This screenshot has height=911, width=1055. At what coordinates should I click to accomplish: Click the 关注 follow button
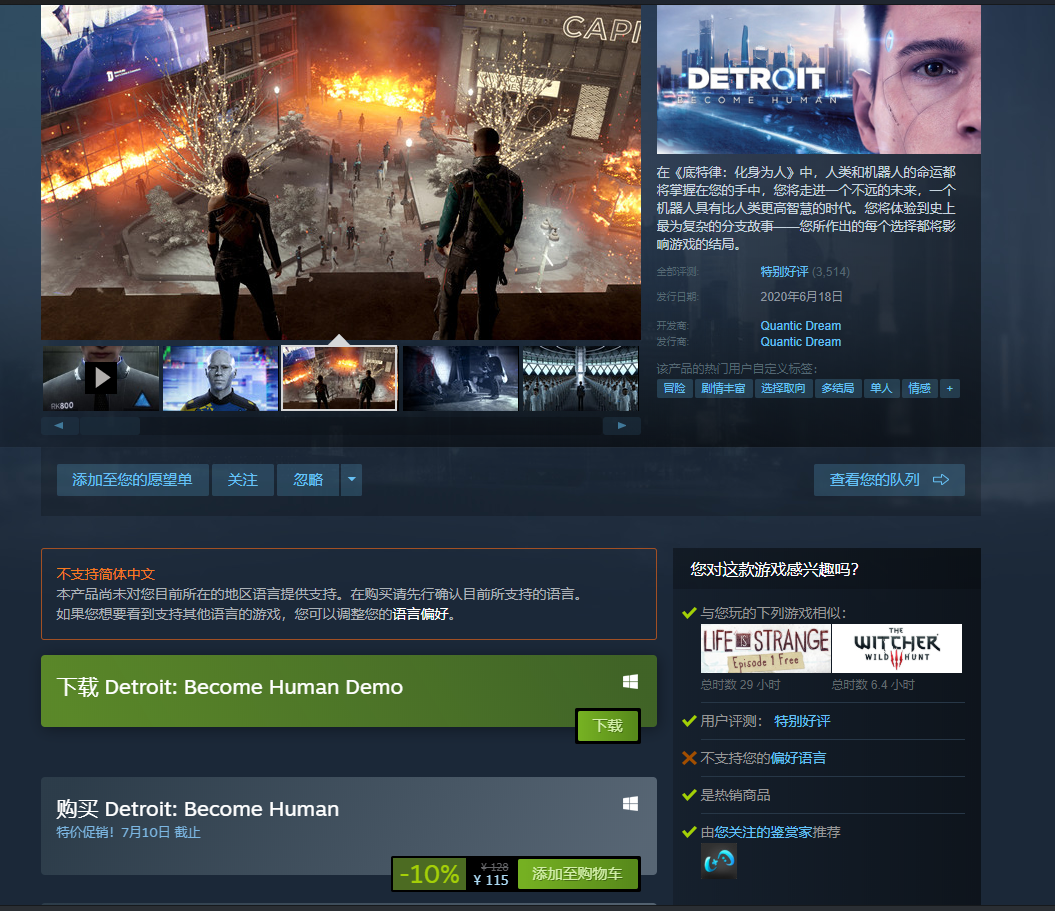[243, 480]
